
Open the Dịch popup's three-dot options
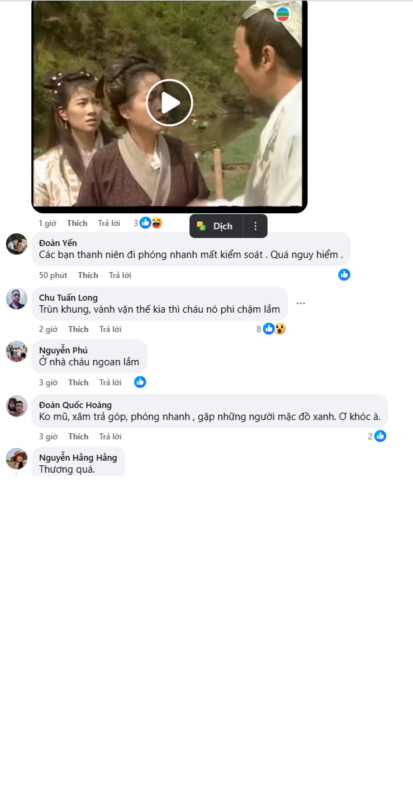pyautogui.click(x=255, y=226)
